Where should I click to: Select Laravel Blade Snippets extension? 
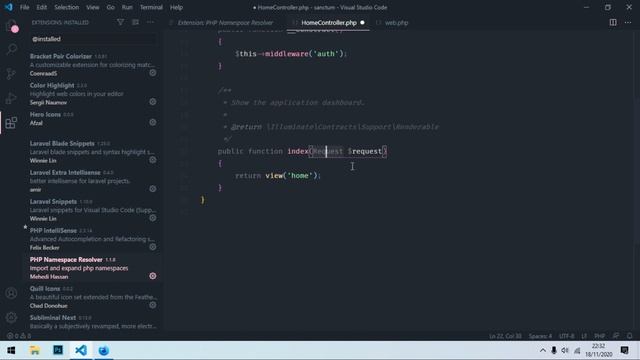click(x=92, y=152)
